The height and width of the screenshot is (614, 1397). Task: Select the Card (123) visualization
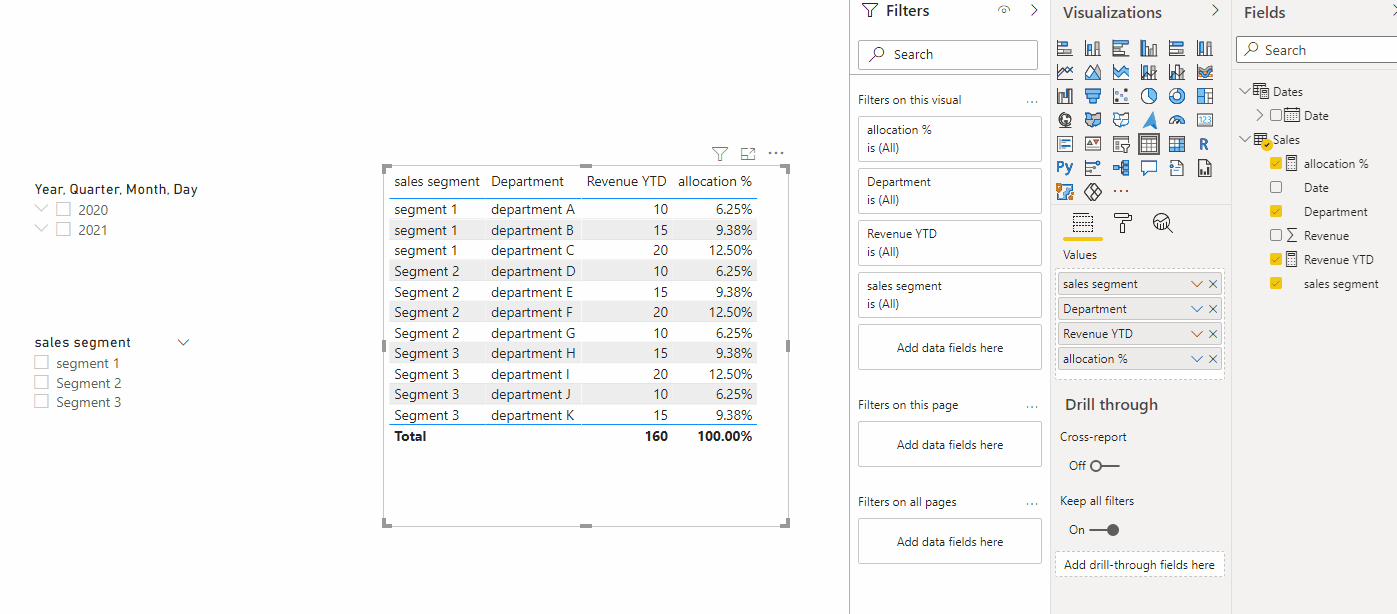[x=1205, y=120]
